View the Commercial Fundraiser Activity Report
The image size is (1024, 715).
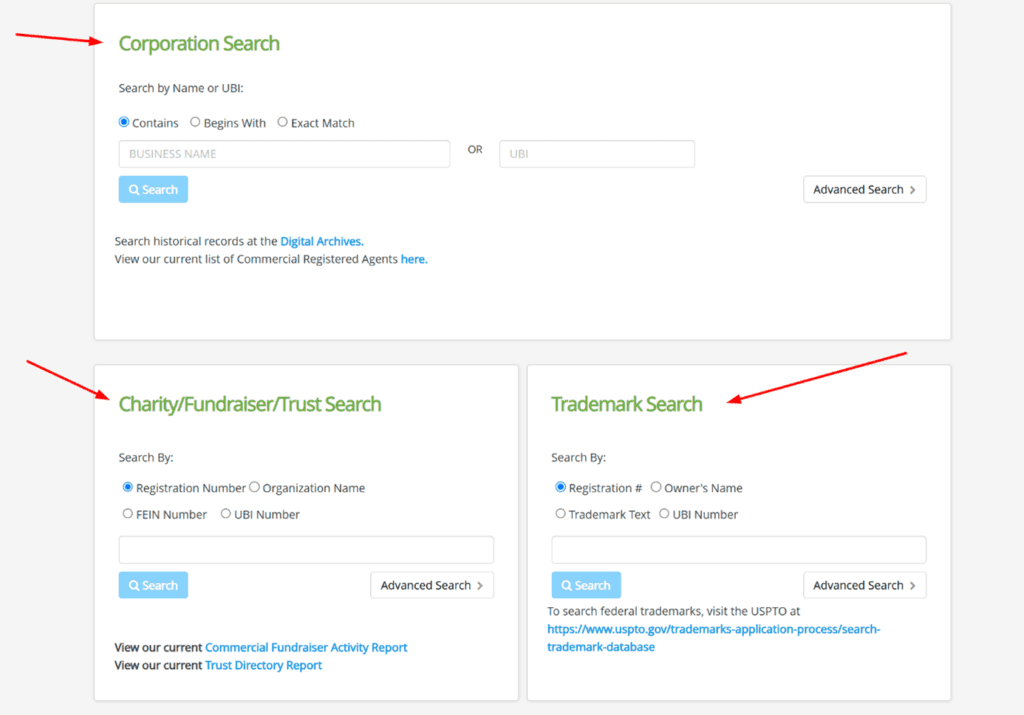306,647
